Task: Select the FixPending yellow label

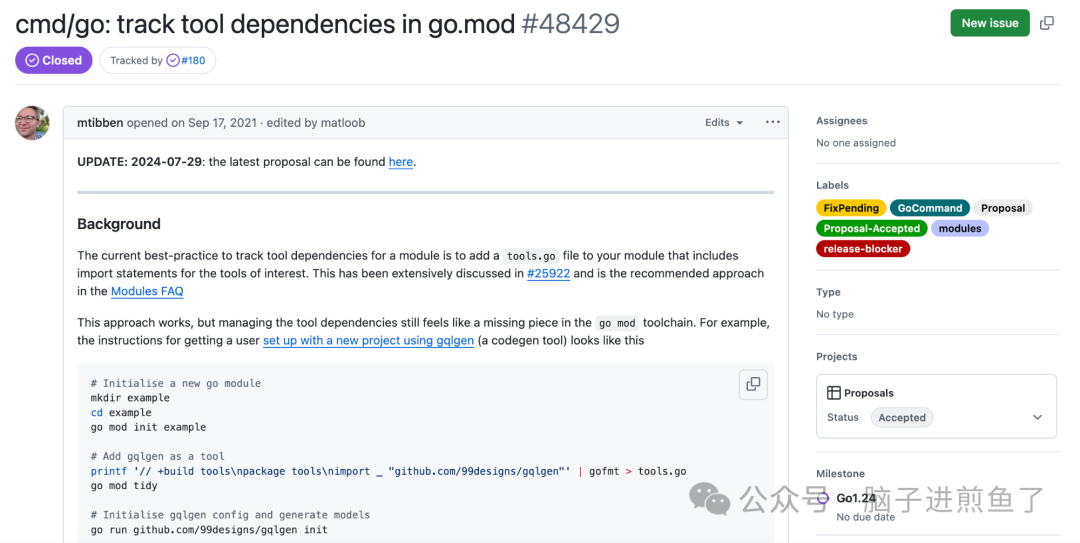Action: tap(851, 208)
